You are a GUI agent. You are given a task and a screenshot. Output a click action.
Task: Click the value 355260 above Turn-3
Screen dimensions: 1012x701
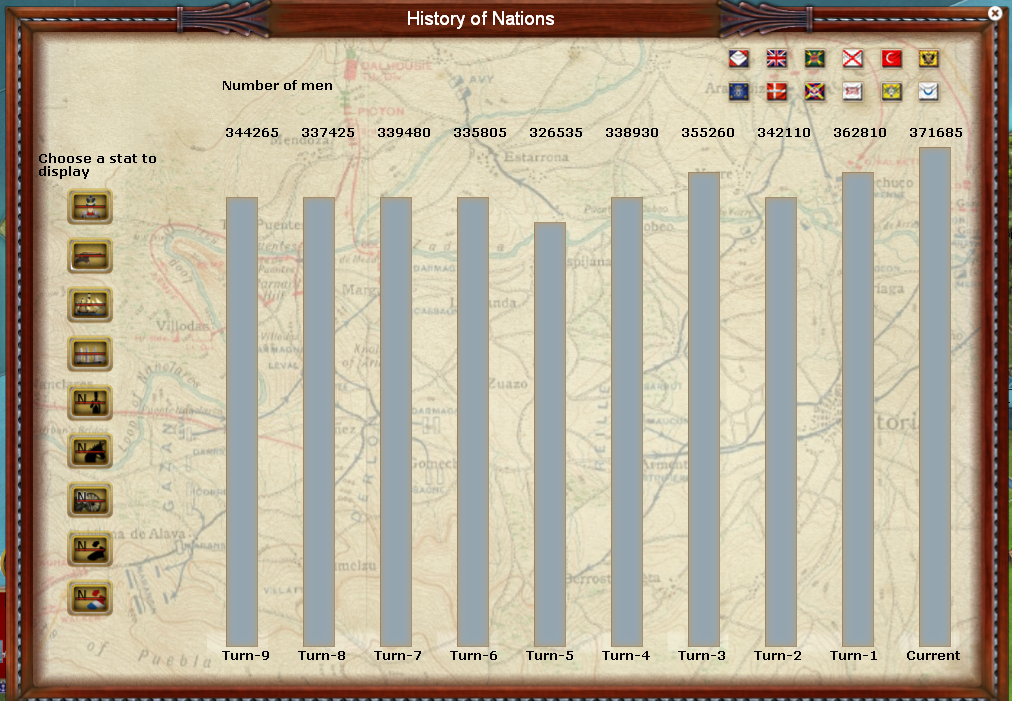point(708,133)
